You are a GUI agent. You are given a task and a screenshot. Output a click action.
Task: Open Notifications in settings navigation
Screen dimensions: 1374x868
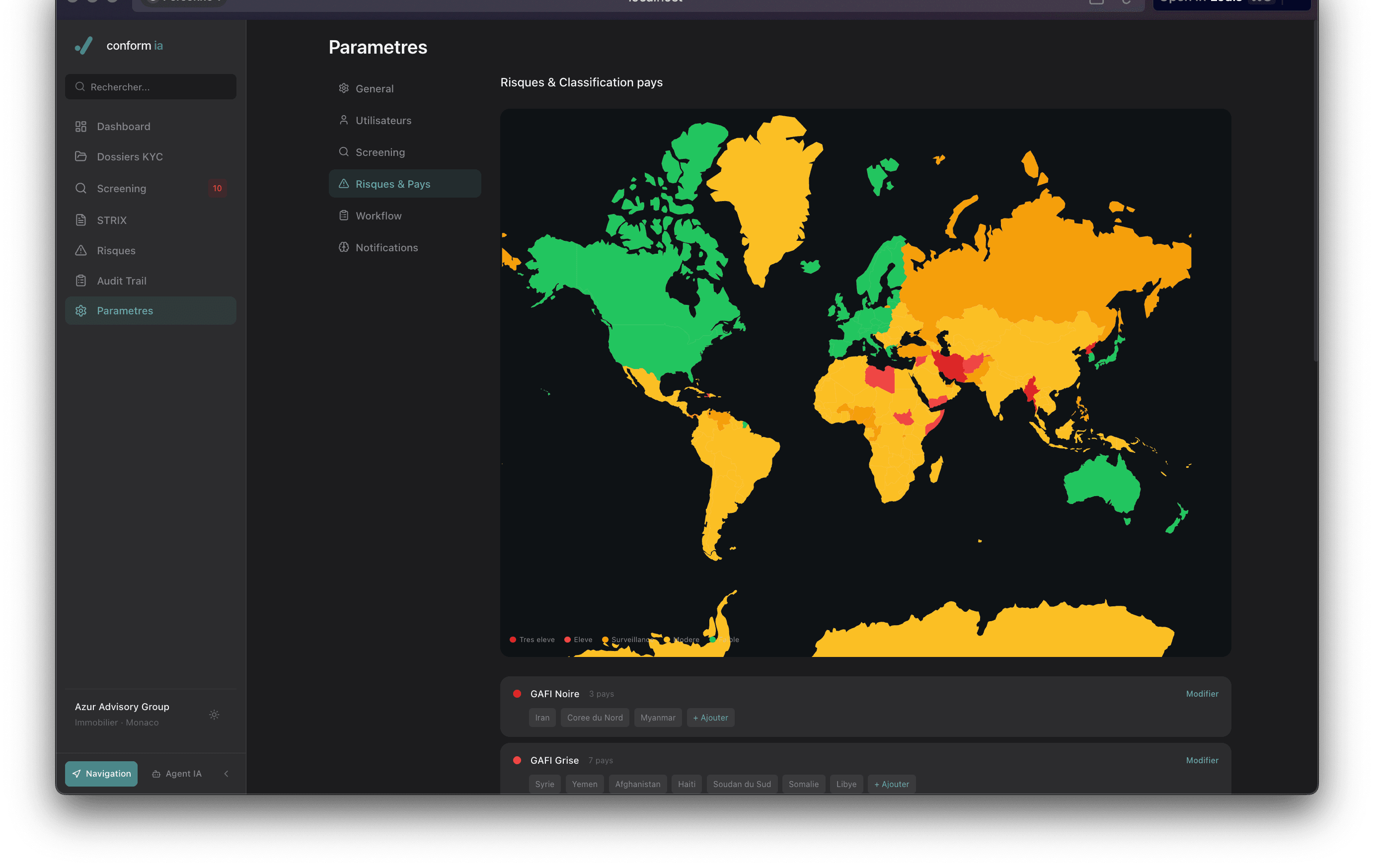(386, 247)
